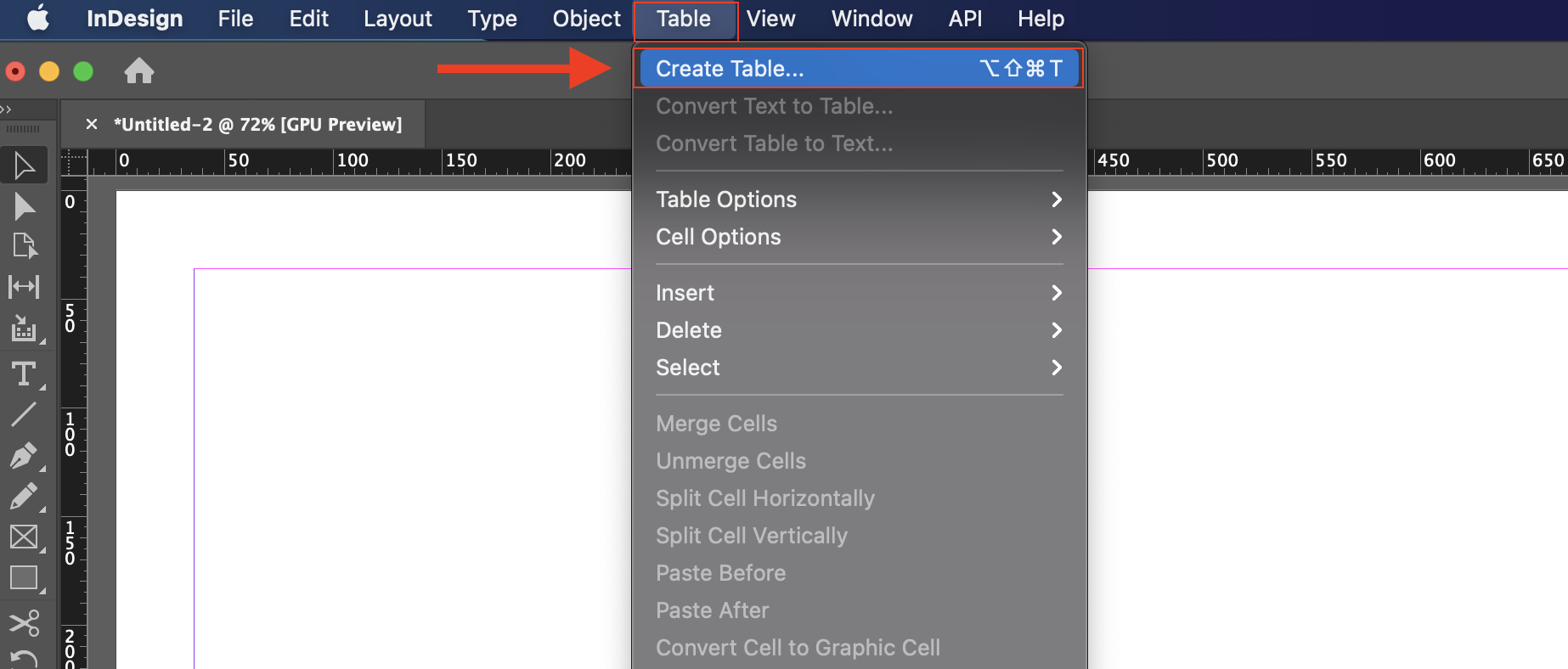This screenshot has height=669, width=1568.
Task: Select the Page tool
Action: pyautogui.click(x=25, y=246)
